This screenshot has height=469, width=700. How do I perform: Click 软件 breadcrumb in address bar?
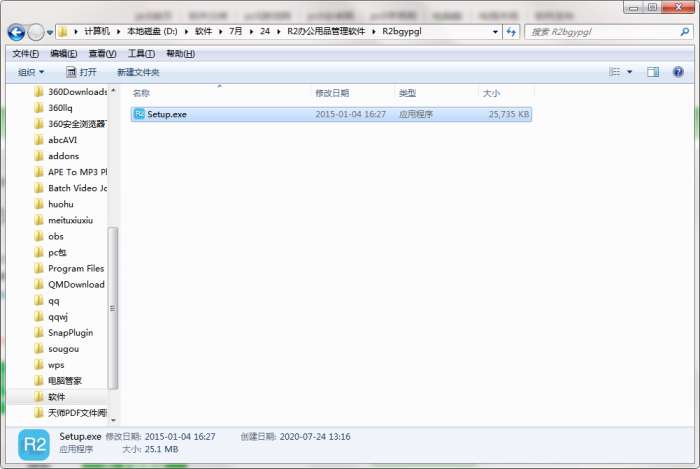[203, 31]
